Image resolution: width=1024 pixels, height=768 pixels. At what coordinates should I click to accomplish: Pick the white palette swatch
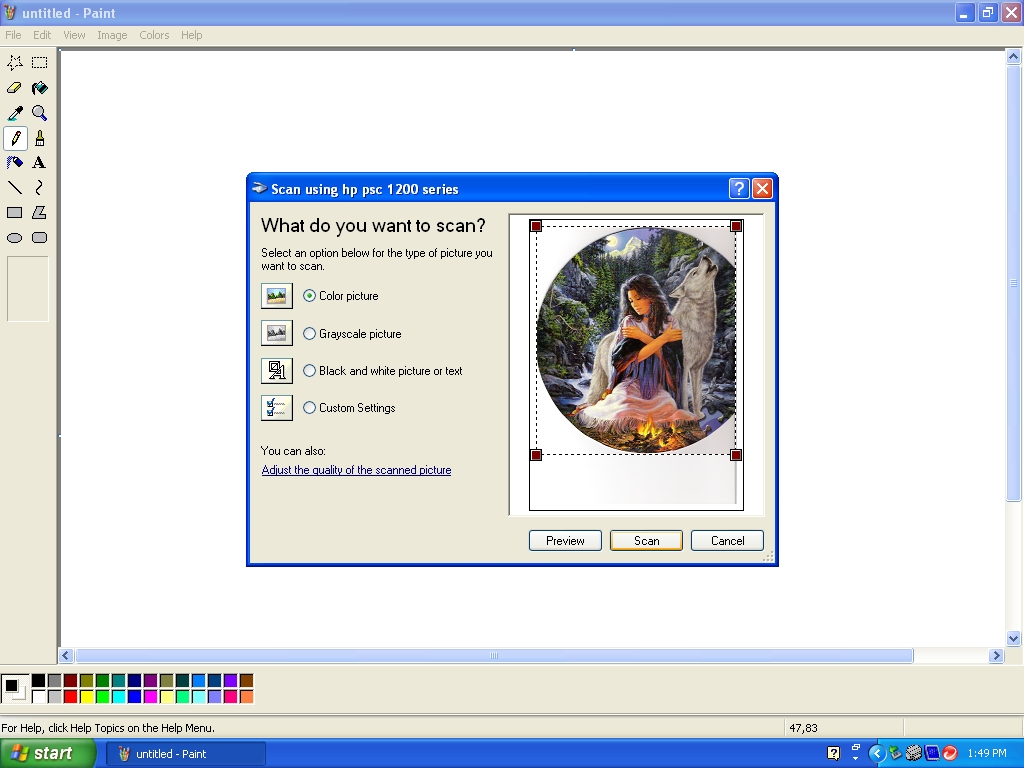(x=39, y=697)
